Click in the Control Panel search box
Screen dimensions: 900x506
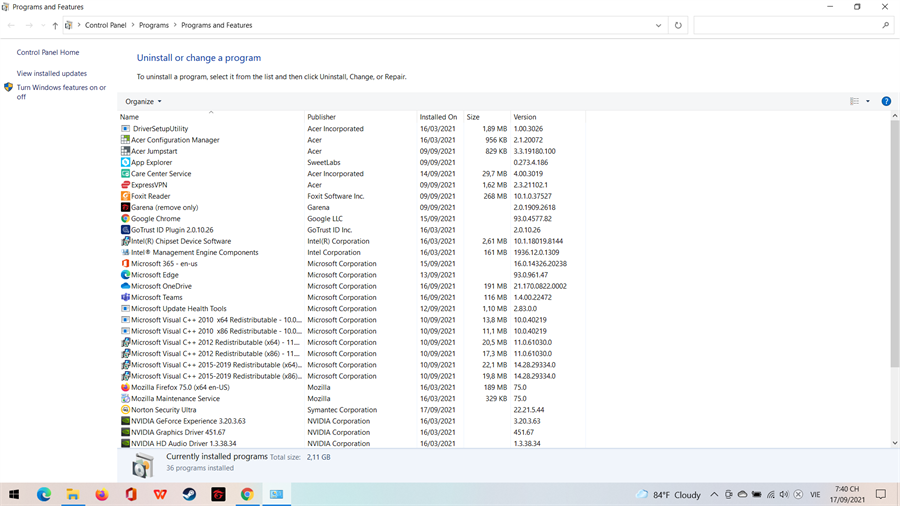786,25
